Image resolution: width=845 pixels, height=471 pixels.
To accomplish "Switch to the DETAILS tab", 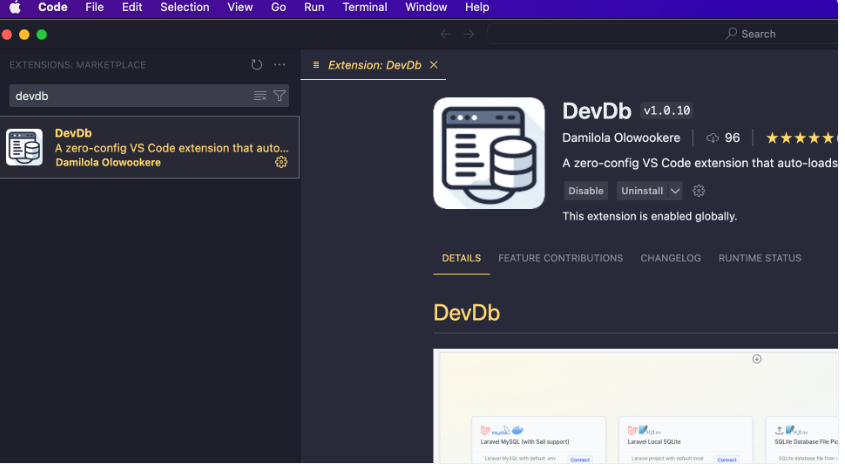I will pyautogui.click(x=461, y=258).
